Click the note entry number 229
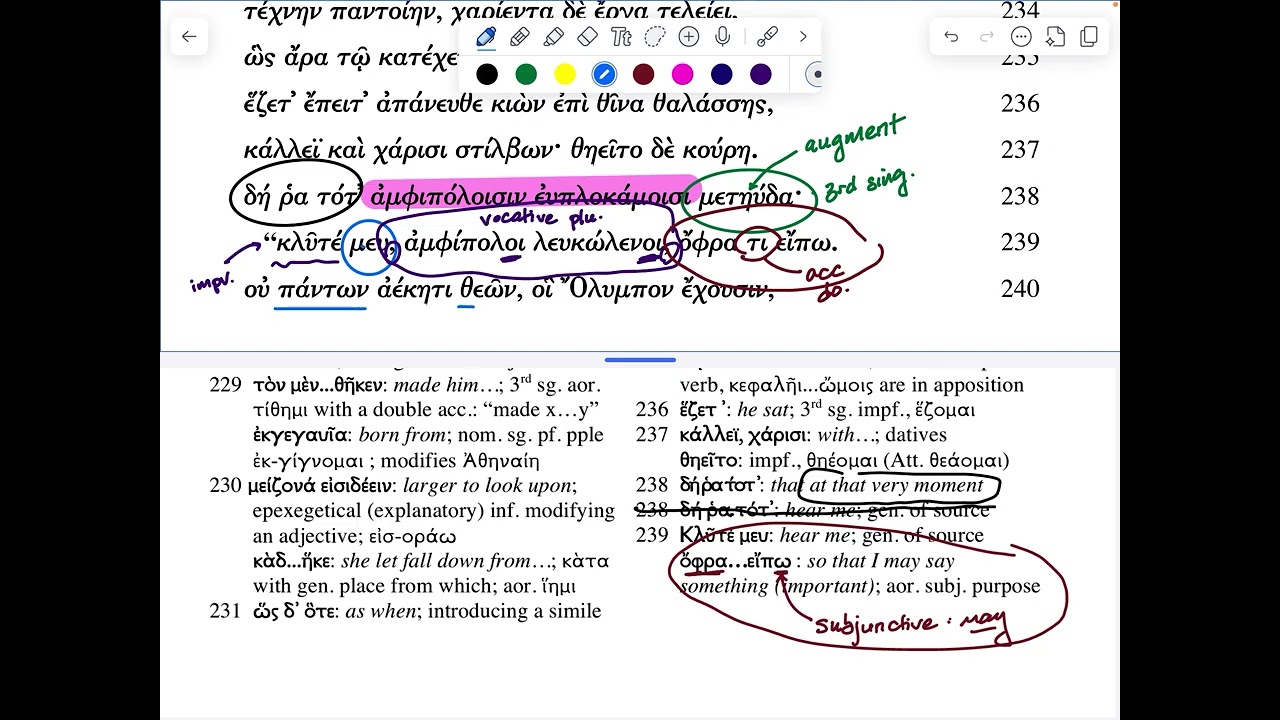Screen dimensions: 1280x720 click(x=226, y=384)
